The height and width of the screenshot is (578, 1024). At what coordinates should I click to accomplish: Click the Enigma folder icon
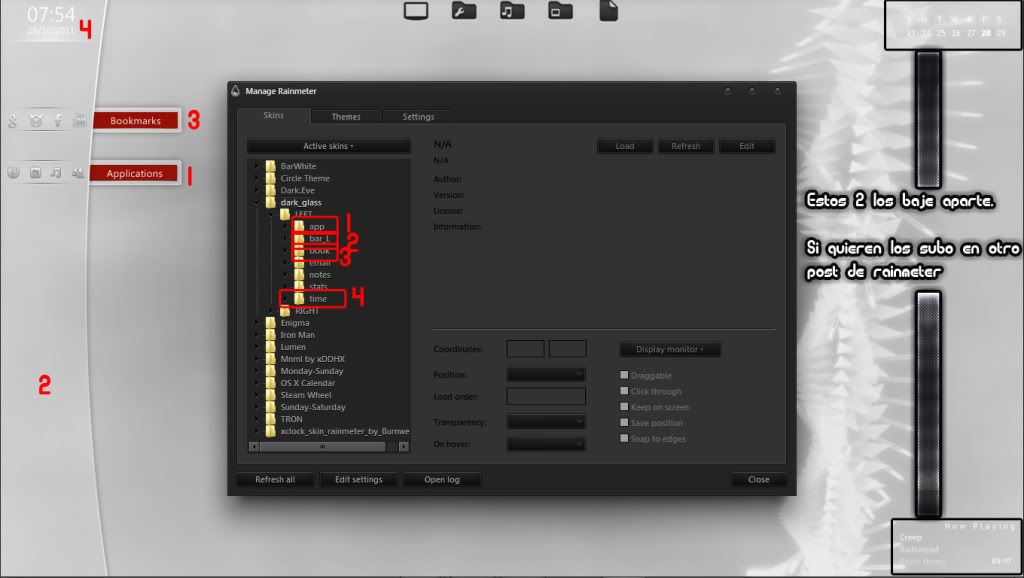(270, 323)
